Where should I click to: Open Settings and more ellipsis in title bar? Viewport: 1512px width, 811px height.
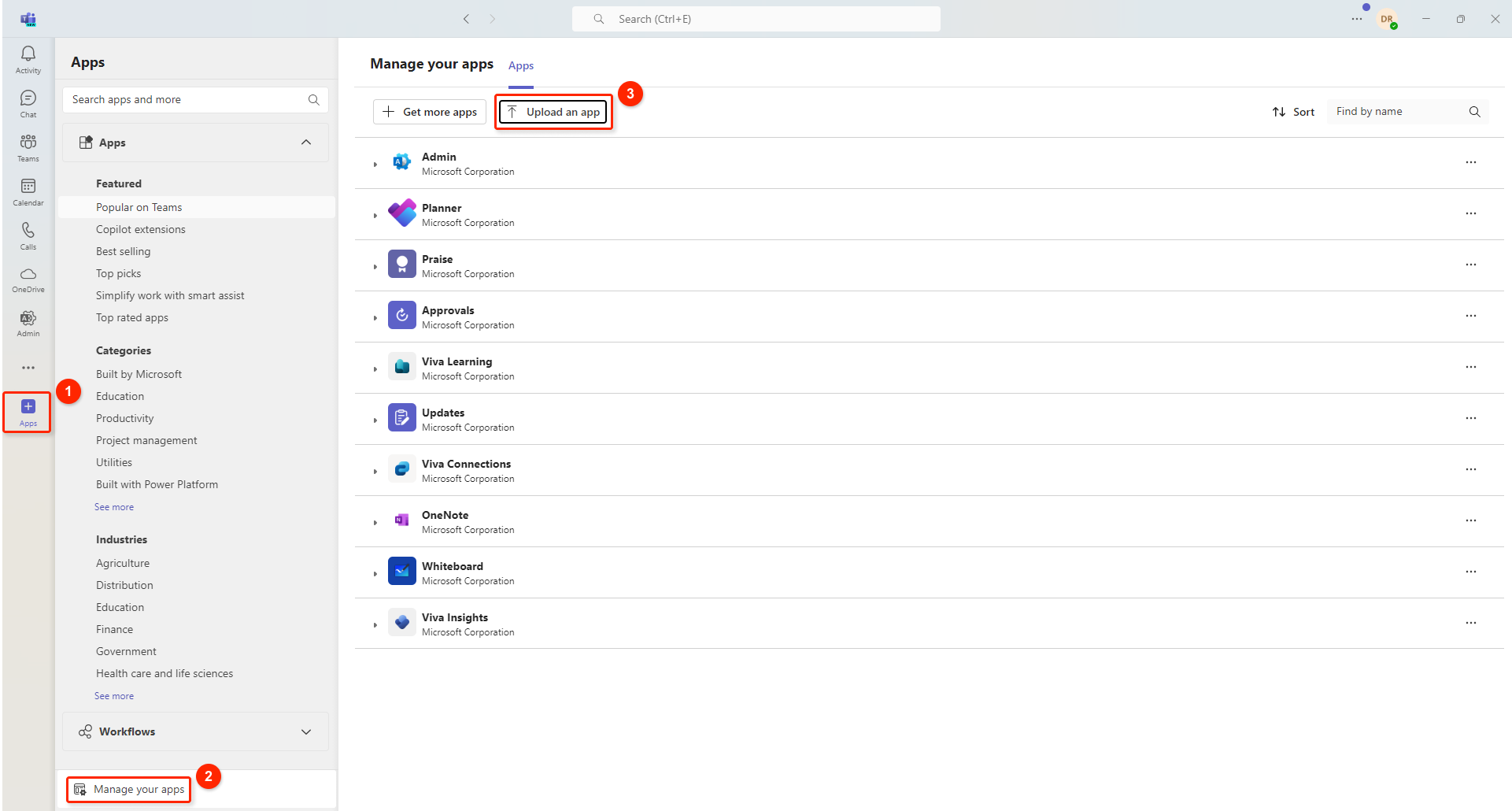[x=1356, y=19]
